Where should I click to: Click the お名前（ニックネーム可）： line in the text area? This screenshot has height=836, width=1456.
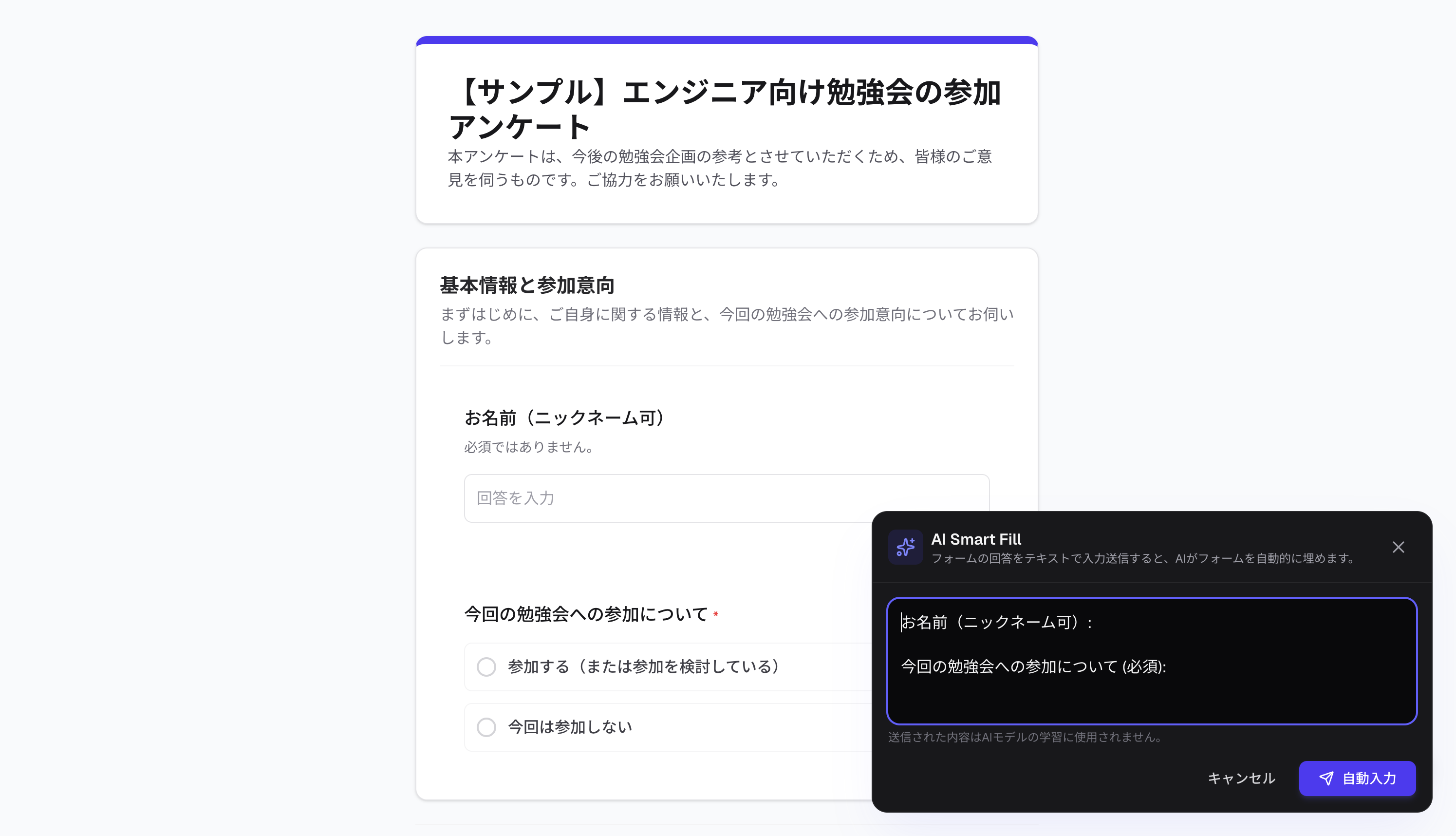pyautogui.click(x=996, y=623)
